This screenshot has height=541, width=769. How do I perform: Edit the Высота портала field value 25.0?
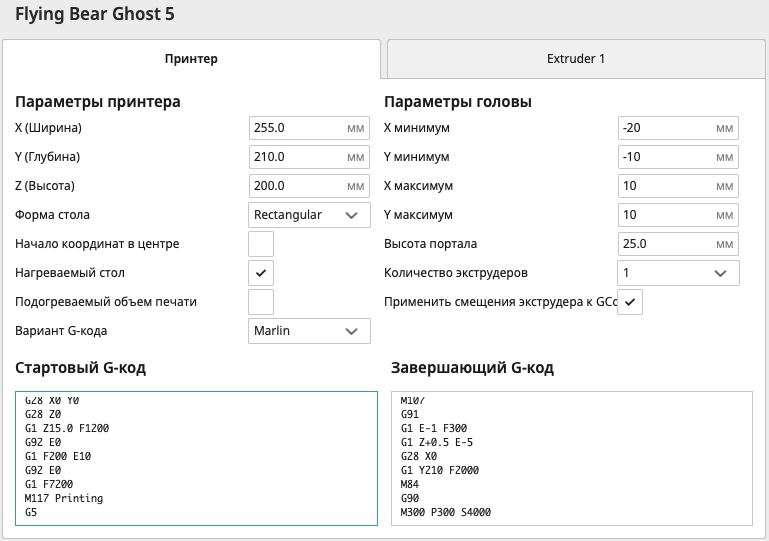(678, 244)
